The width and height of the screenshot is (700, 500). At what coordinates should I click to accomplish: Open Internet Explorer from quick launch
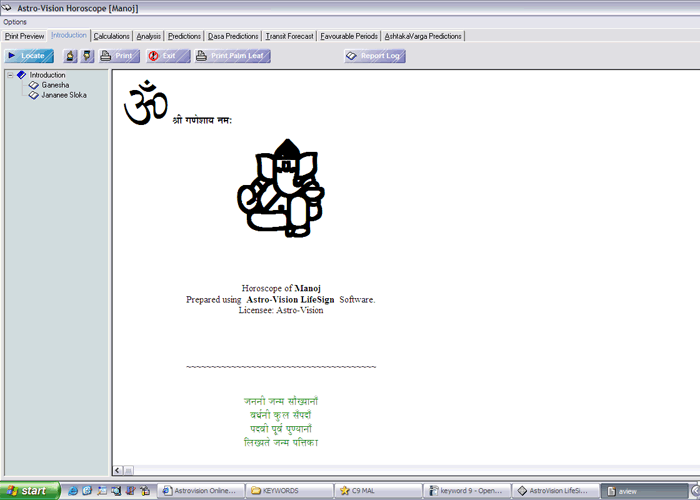coord(72,491)
